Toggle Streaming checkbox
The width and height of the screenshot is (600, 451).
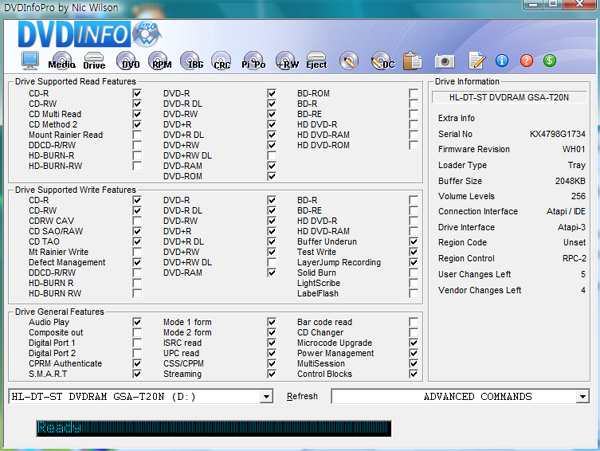click(271, 374)
